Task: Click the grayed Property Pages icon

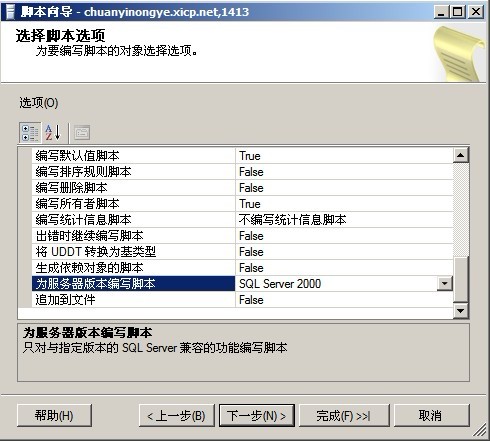Action: [82, 133]
